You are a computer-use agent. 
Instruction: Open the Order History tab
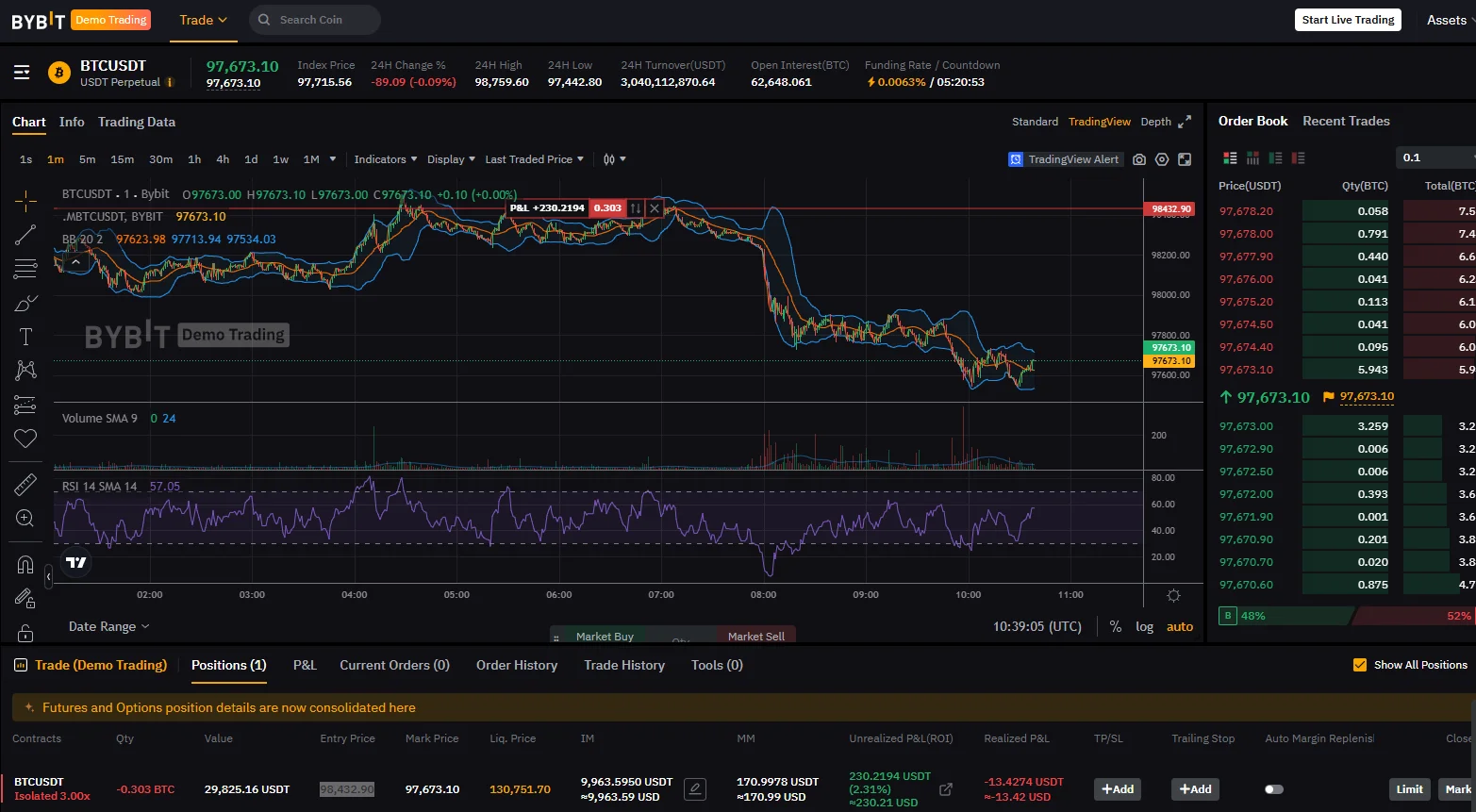pos(517,665)
